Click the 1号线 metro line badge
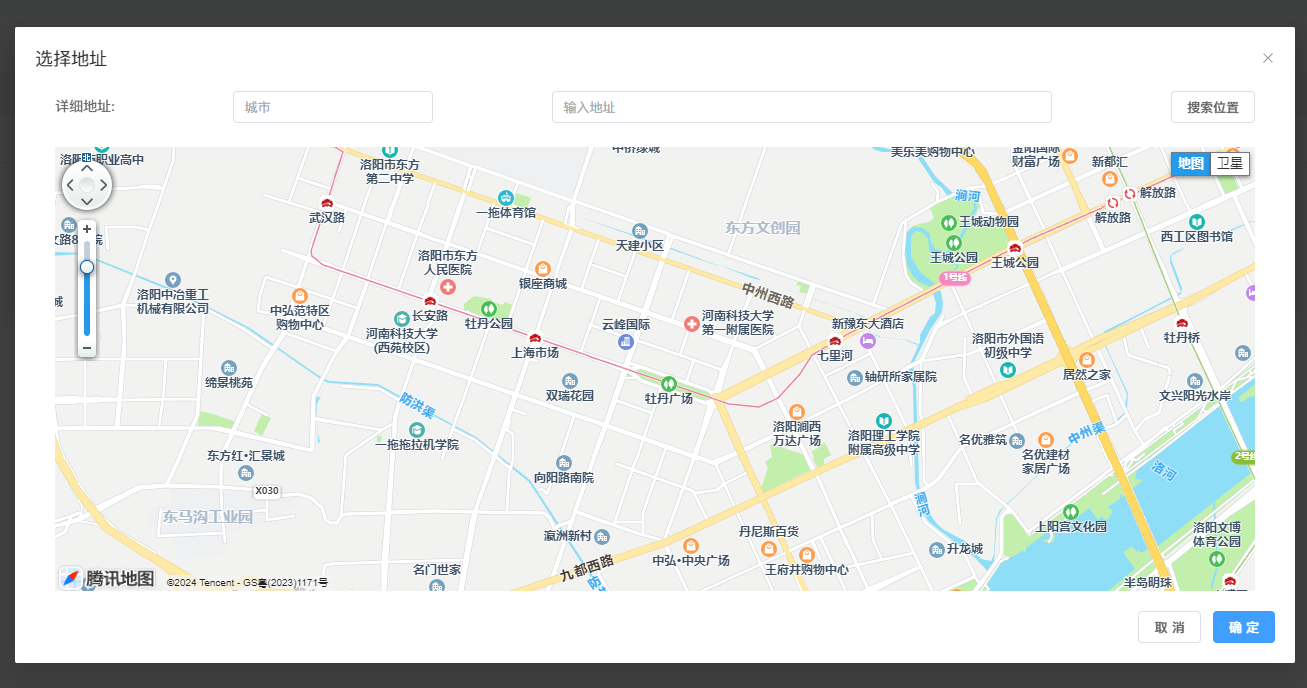 click(955, 277)
